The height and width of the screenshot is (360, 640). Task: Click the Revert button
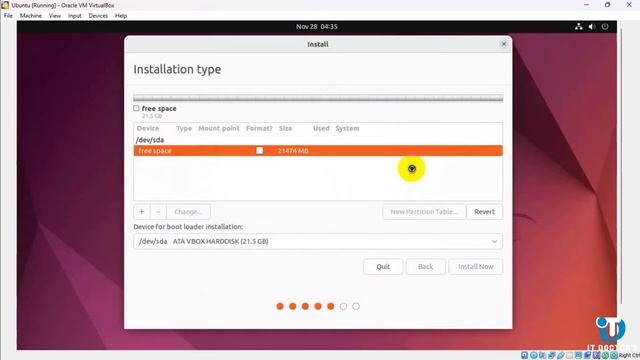[x=484, y=212]
